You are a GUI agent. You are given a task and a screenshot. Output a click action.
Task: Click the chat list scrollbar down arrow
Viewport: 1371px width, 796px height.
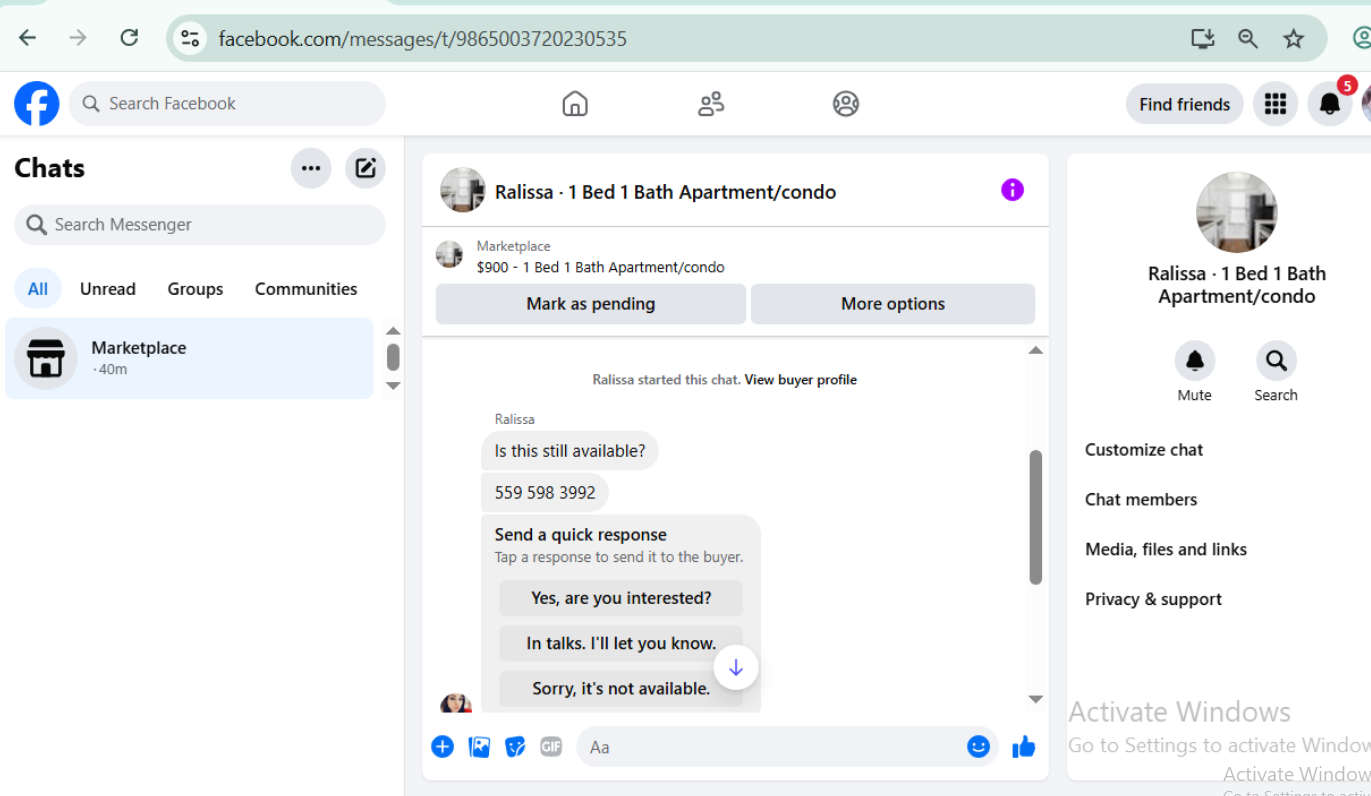tap(393, 386)
